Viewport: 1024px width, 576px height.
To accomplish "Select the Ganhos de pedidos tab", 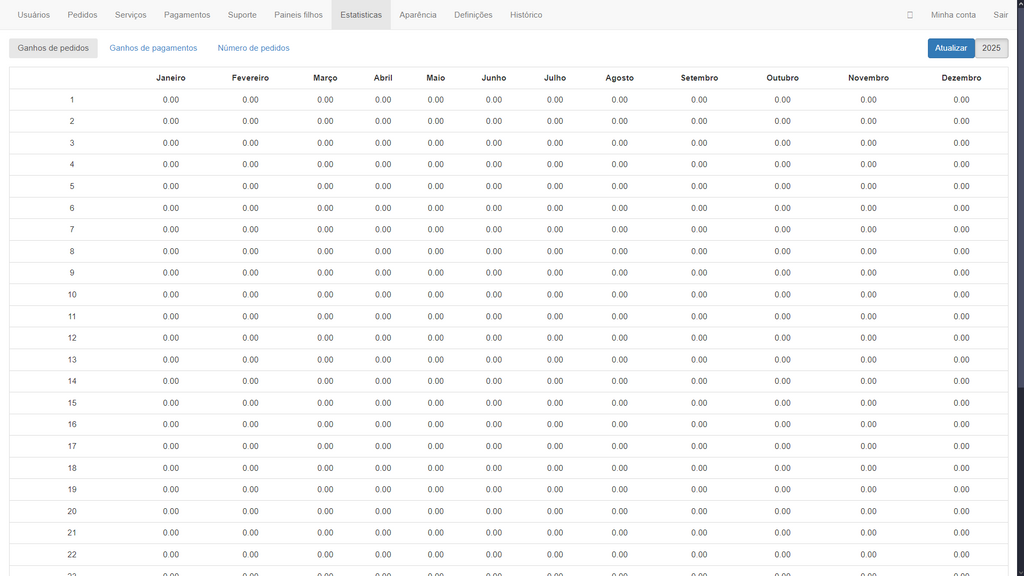I will pos(53,48).
